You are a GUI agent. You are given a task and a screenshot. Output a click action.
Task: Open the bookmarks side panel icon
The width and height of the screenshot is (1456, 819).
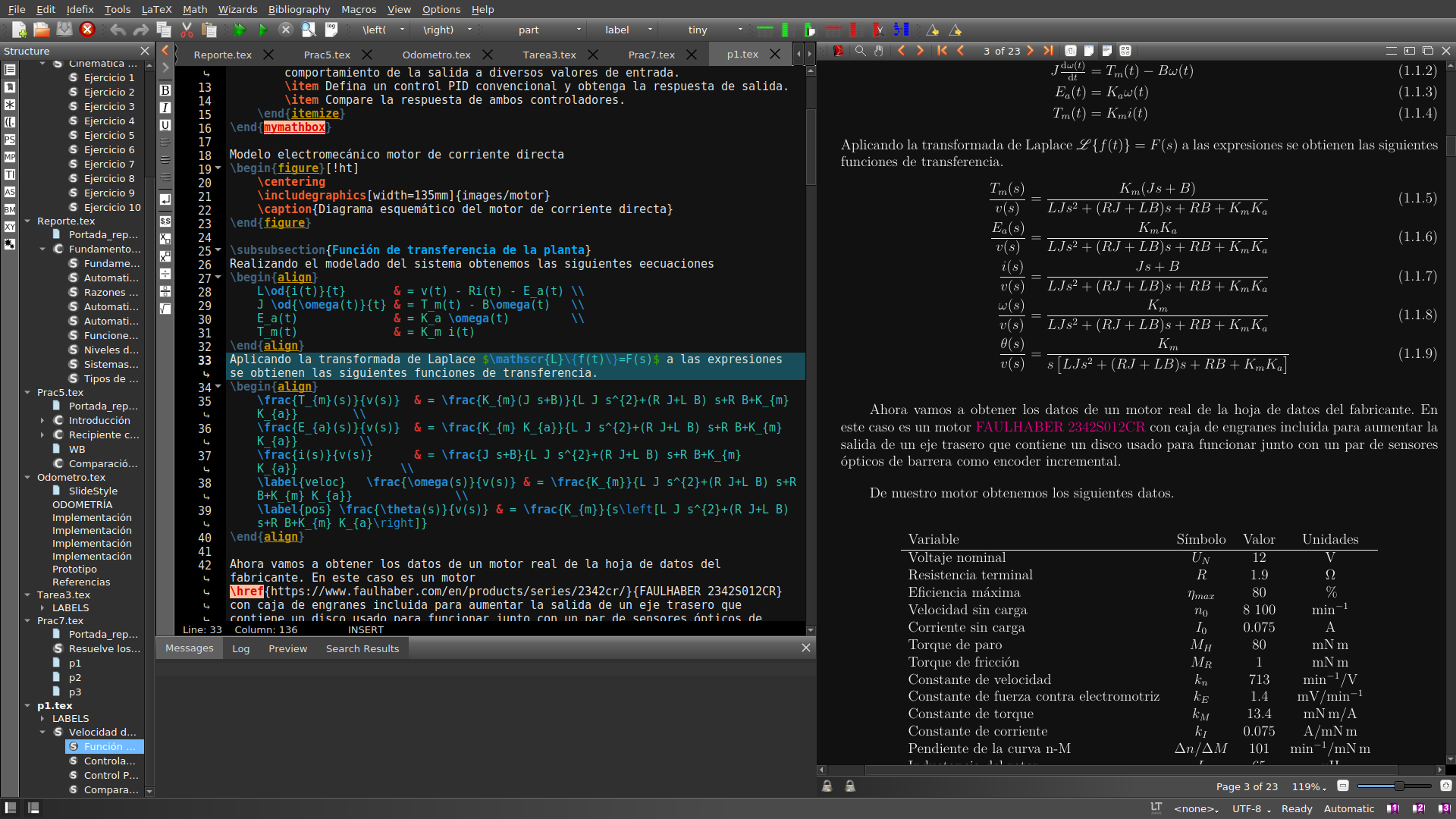(x=10, y=87)
